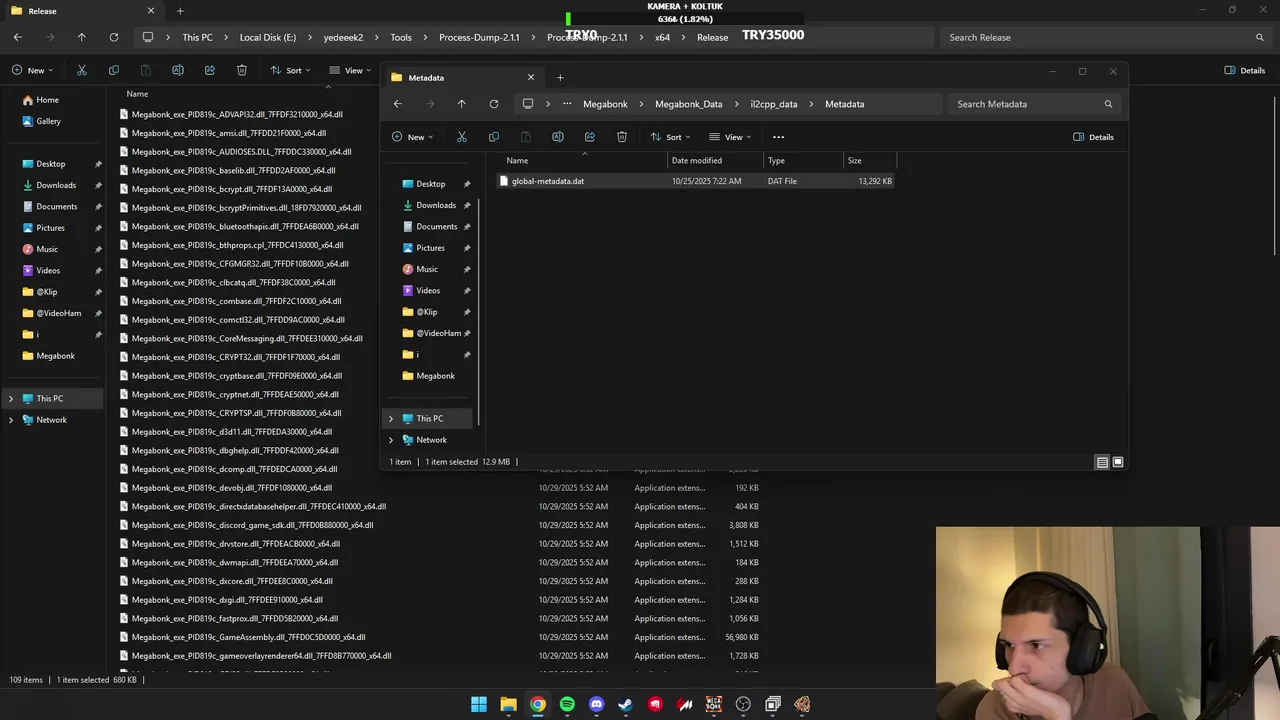Screen dimensions: 1280x720
Task: Click Rename icon in Metadata window toolbar
Action: [557, 137]
